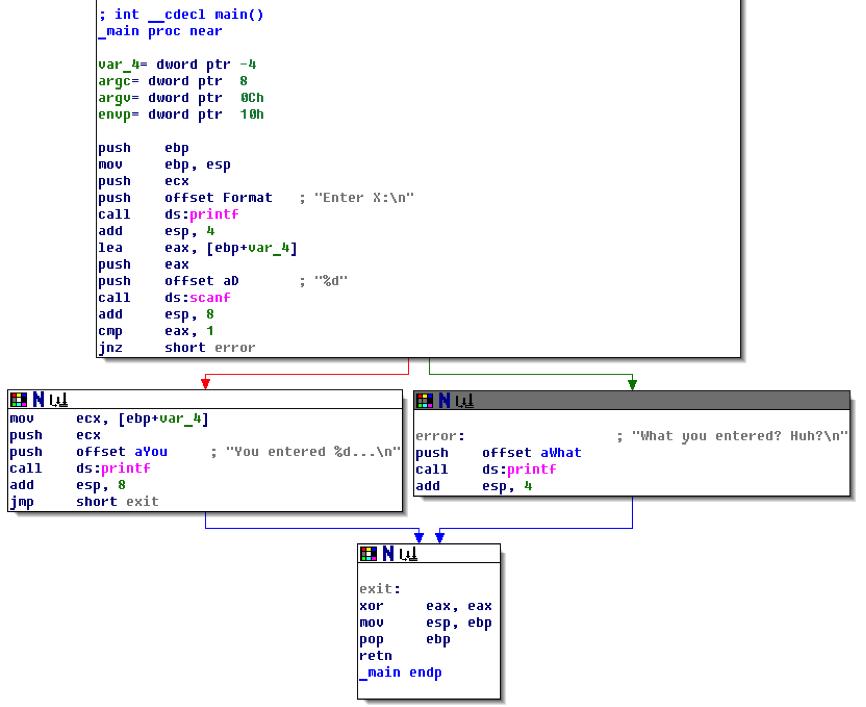The height and width of the screenshot is (707, 866).
Task: Click the N rename icon of the error node
Action: 444,400
